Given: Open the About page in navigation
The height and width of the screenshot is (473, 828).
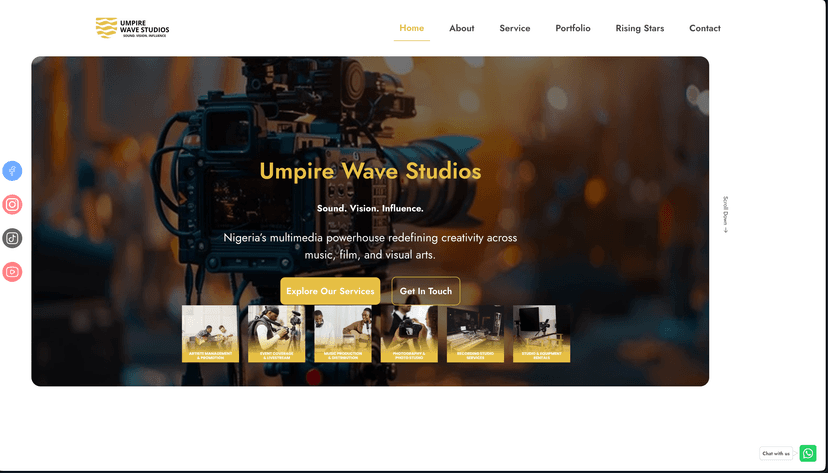Looking at the screenshot, I should (462, 29).
